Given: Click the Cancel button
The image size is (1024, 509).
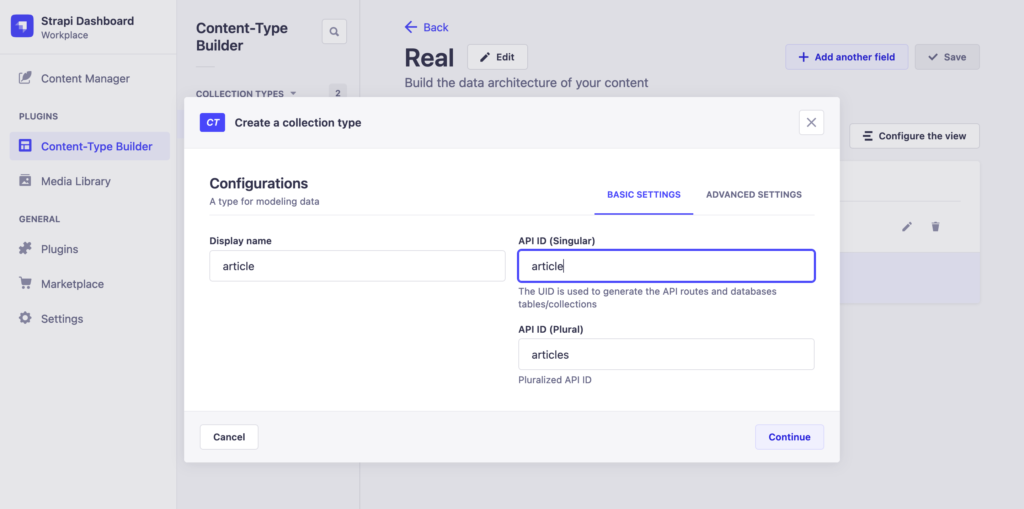Looking at the screenshot, I should [x=229, y=437].
